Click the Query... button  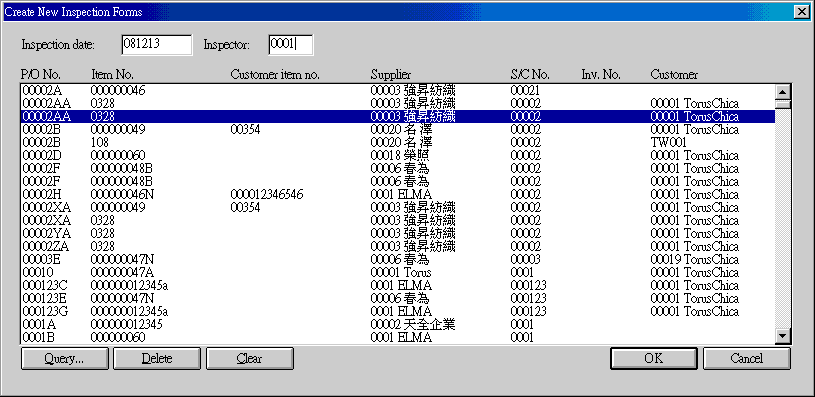(64, 359)
